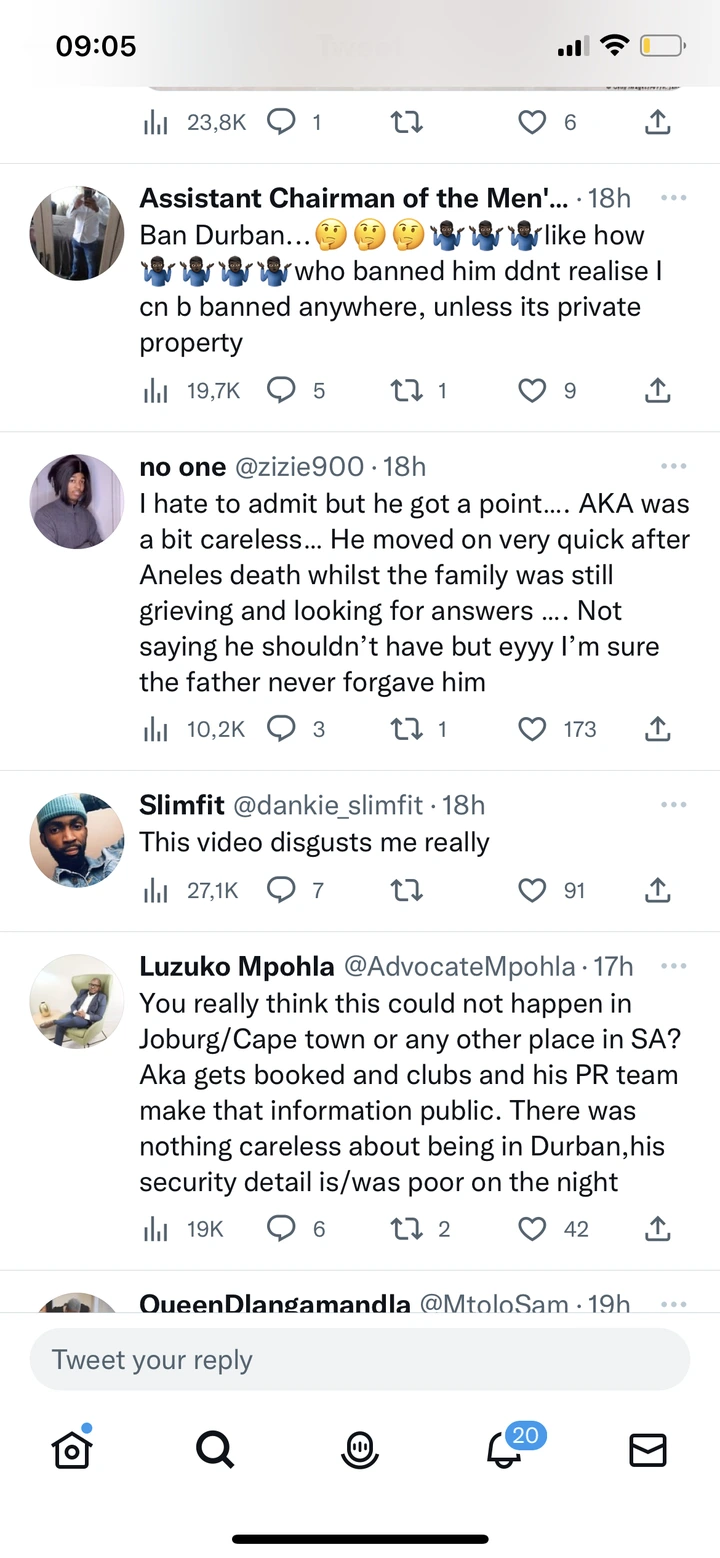Open more options menu on Slimfit's tweet

[673, 804]
